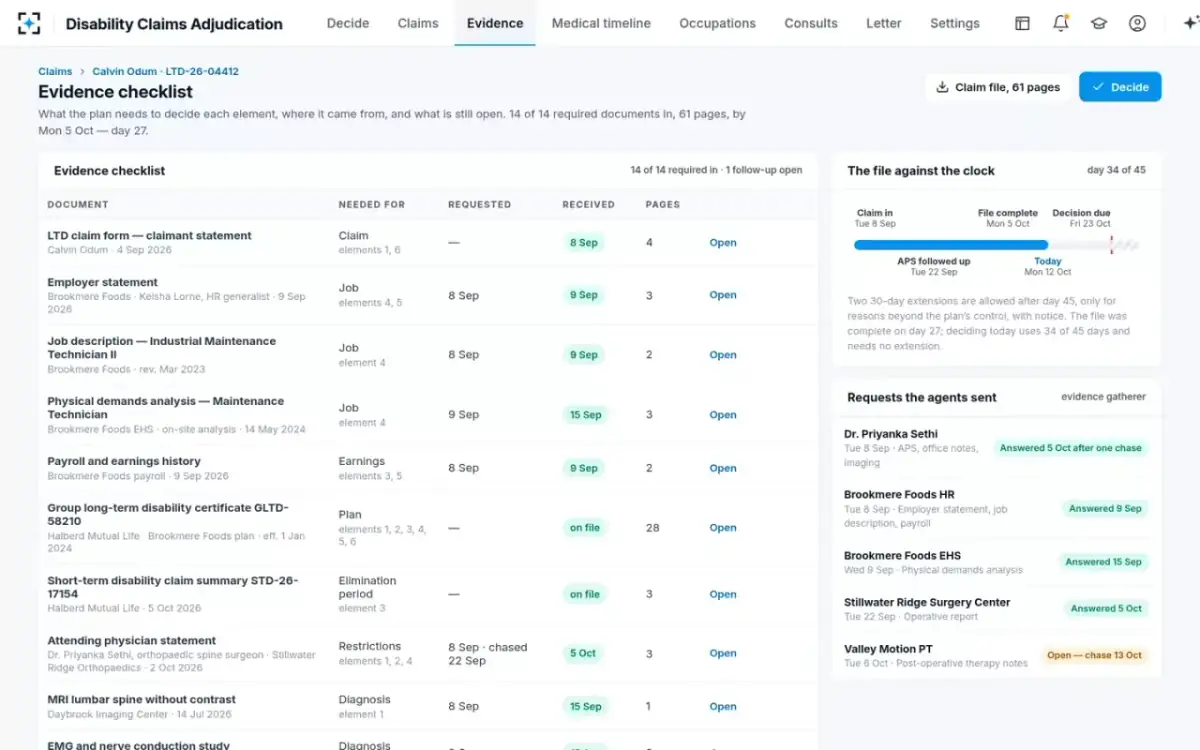
Task: Open the Employer statement document
Action: [x=723, y=295]
